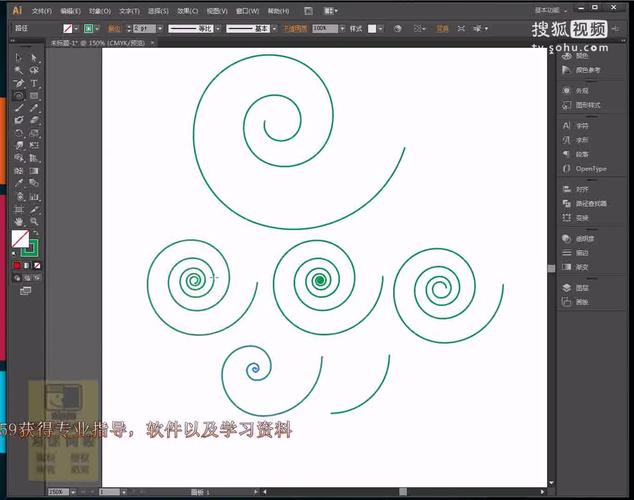The width and height of the screenshot is (634, 500).
Task: Select the Eraser tool
Action: pyautogui.click(x=34, y=120)
